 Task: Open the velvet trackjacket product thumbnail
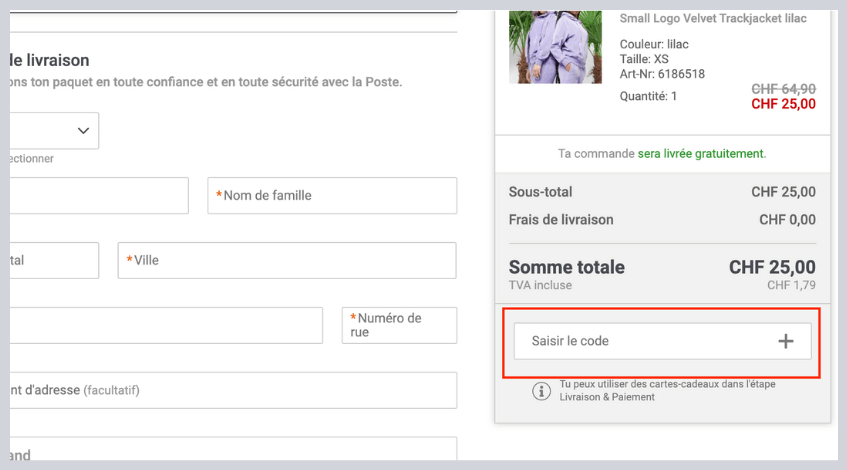coord(555,47)
